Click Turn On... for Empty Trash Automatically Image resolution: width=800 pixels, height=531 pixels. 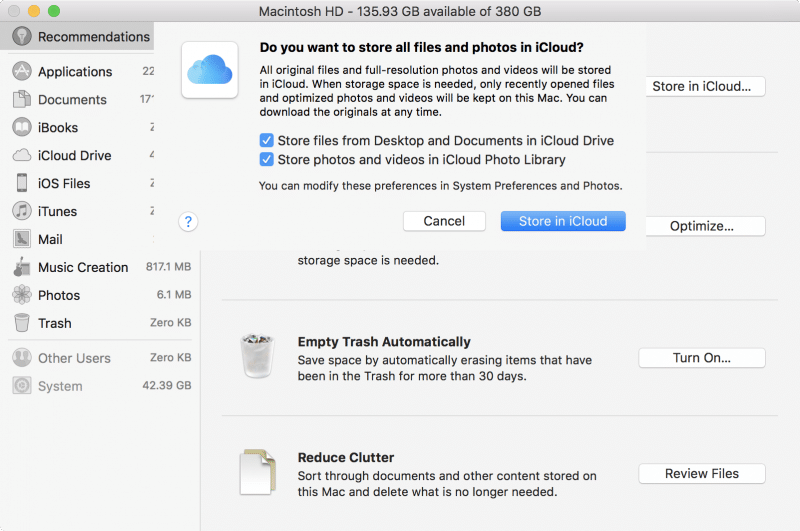point(702,358)
